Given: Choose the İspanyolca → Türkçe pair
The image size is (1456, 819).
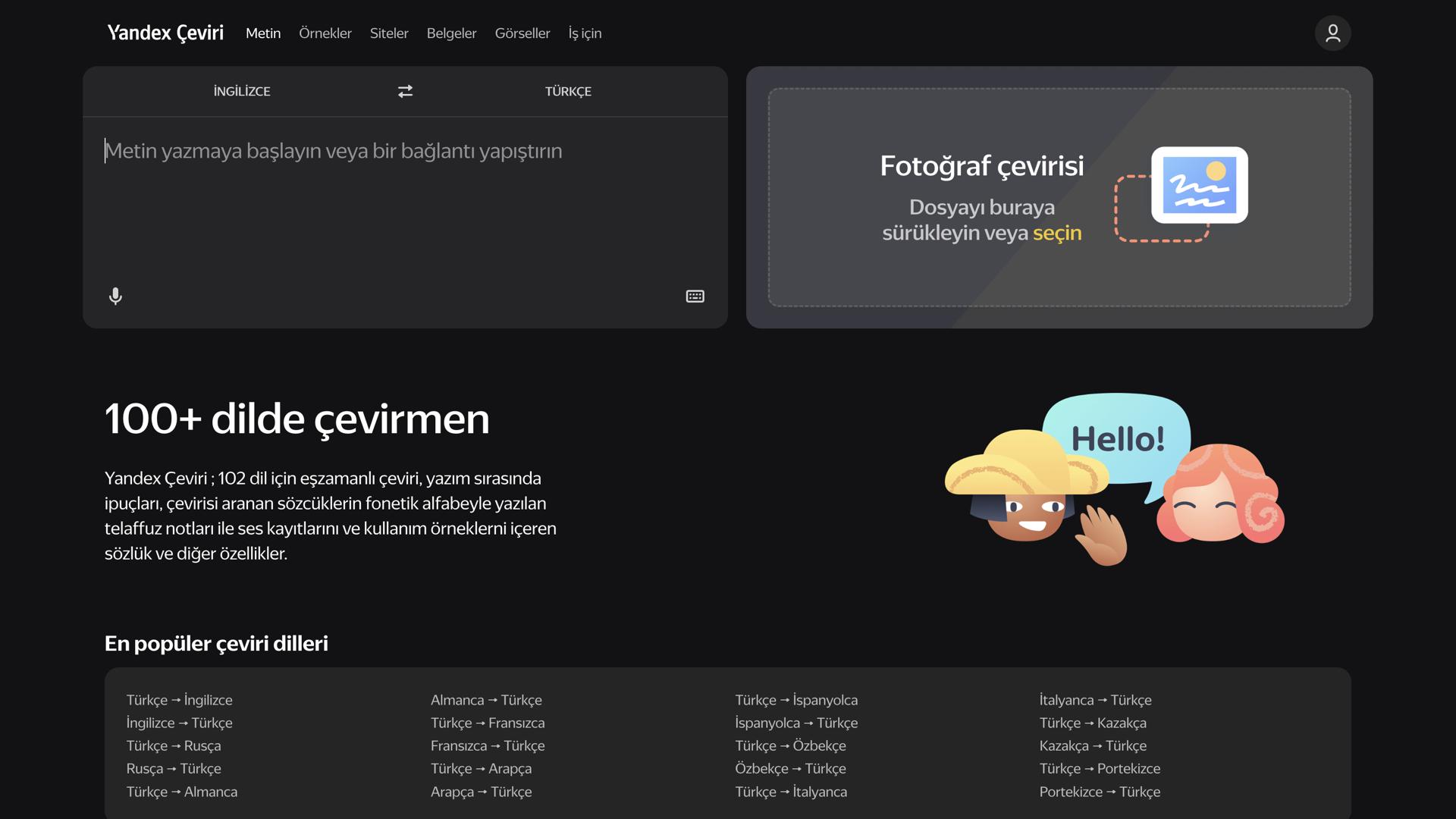Looking at the screenshot, I should (796, 722).
